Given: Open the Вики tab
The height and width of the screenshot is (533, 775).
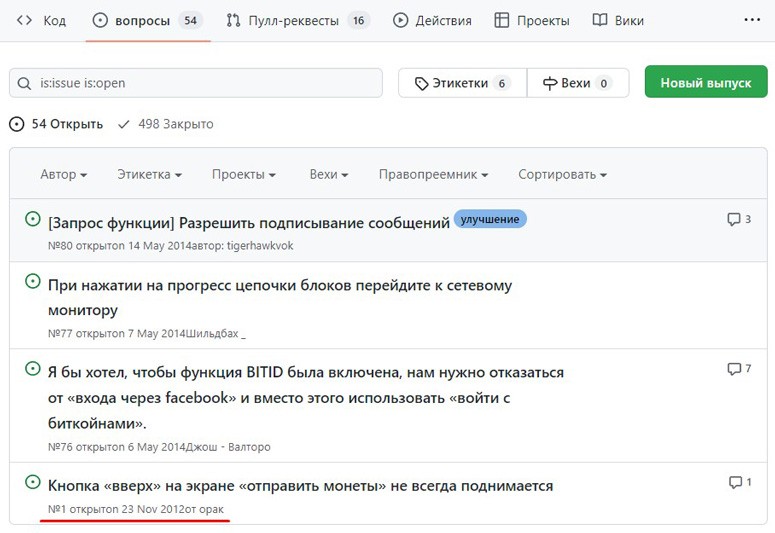Looking at the screenshot, I should coord(618,20).
